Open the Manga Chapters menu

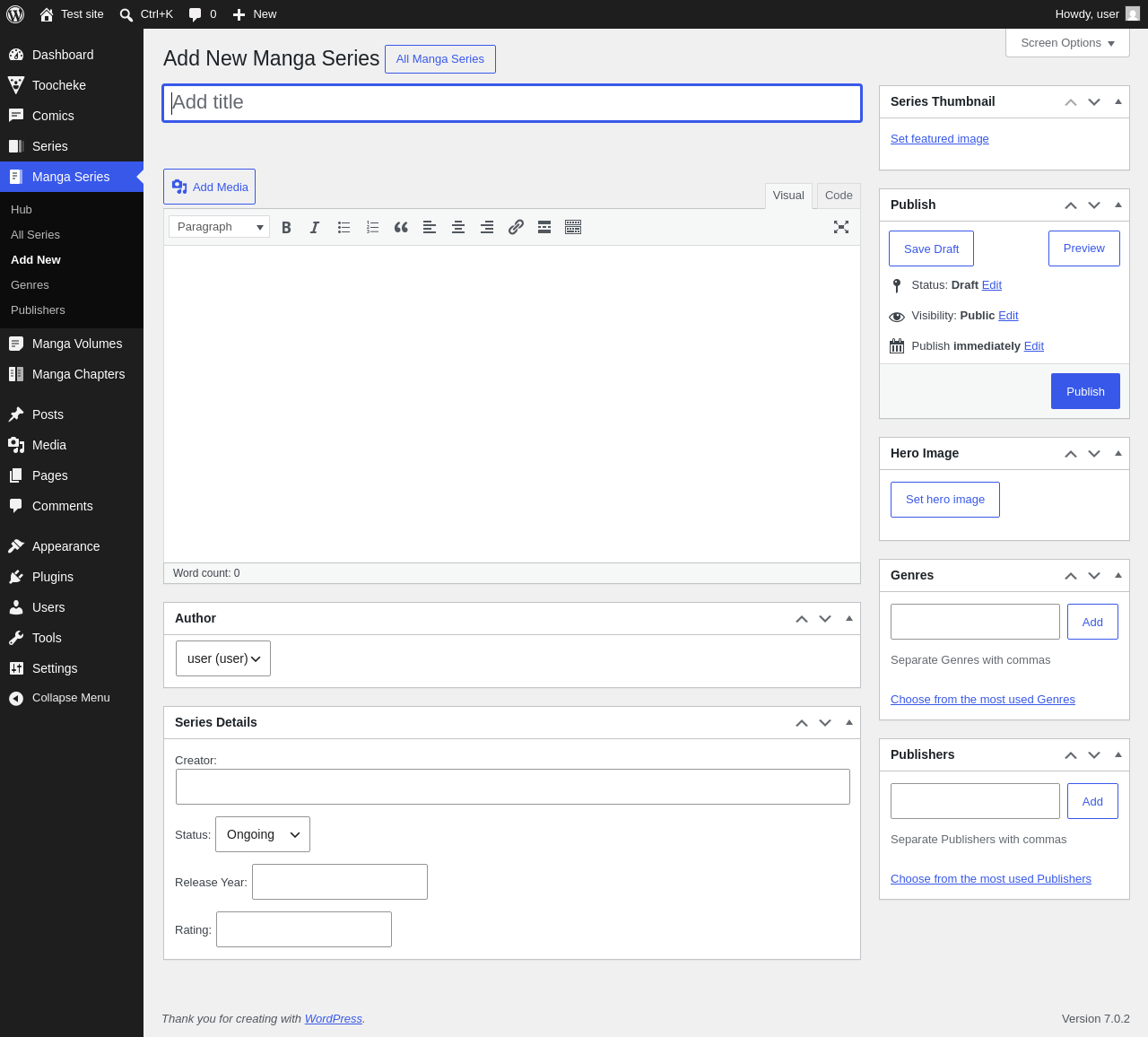click(72, 374)
